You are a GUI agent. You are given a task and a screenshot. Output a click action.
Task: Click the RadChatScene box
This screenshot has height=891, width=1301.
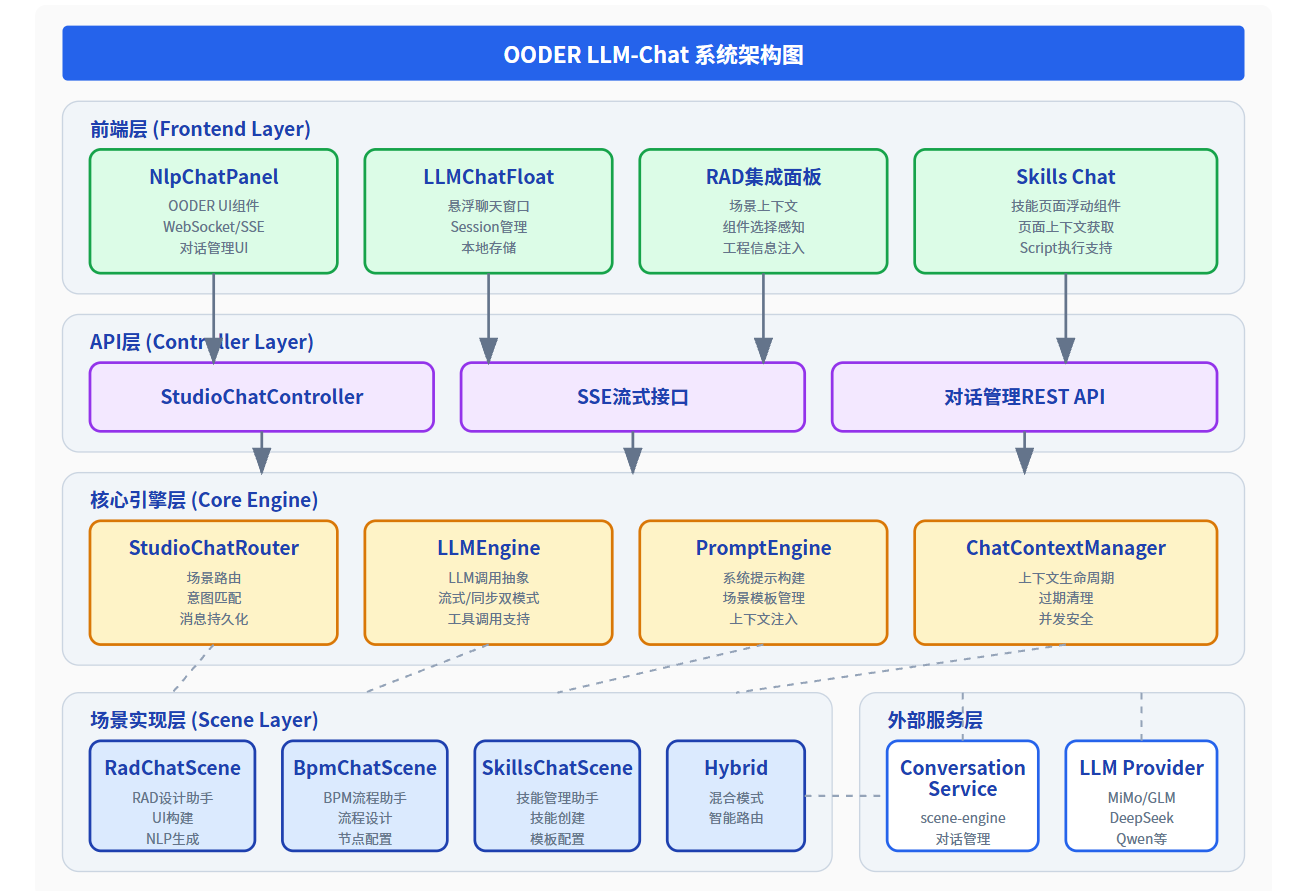pyautogui.click(x=172, y=796)
